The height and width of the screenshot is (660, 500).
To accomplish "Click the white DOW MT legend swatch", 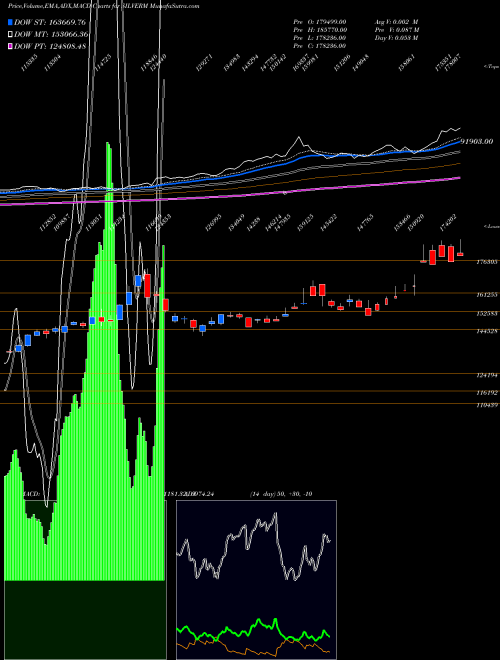I will point(10,34).
